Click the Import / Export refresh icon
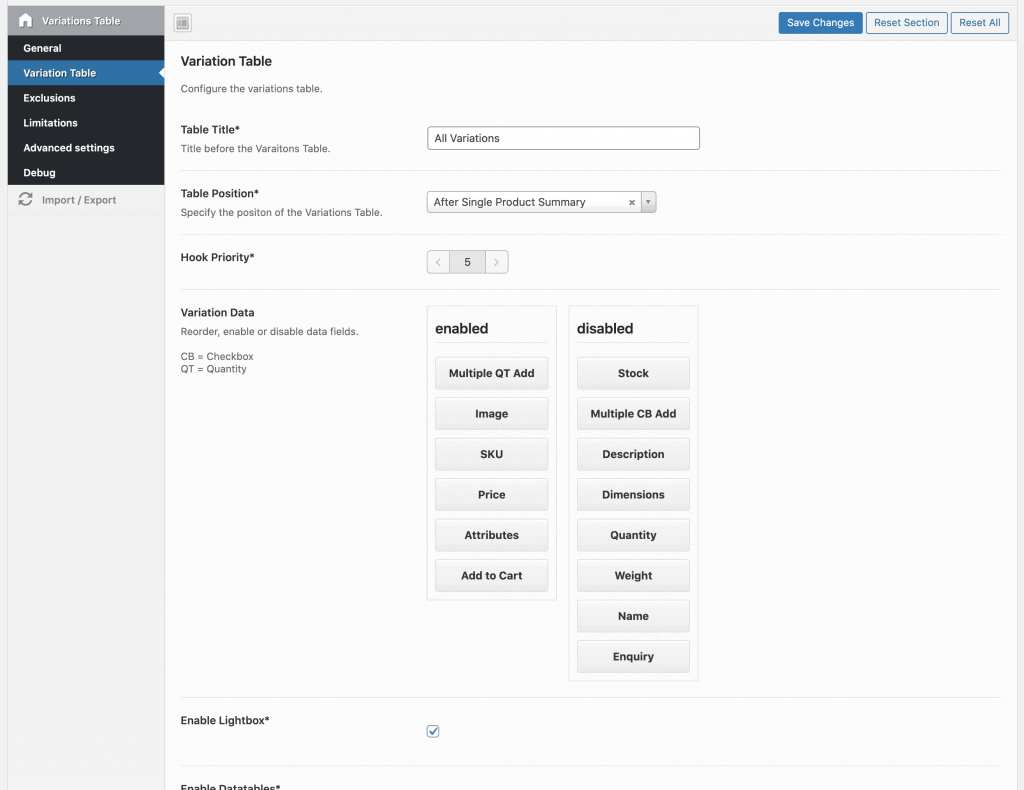Screen dimensions: 1024x790 (26, 200)
